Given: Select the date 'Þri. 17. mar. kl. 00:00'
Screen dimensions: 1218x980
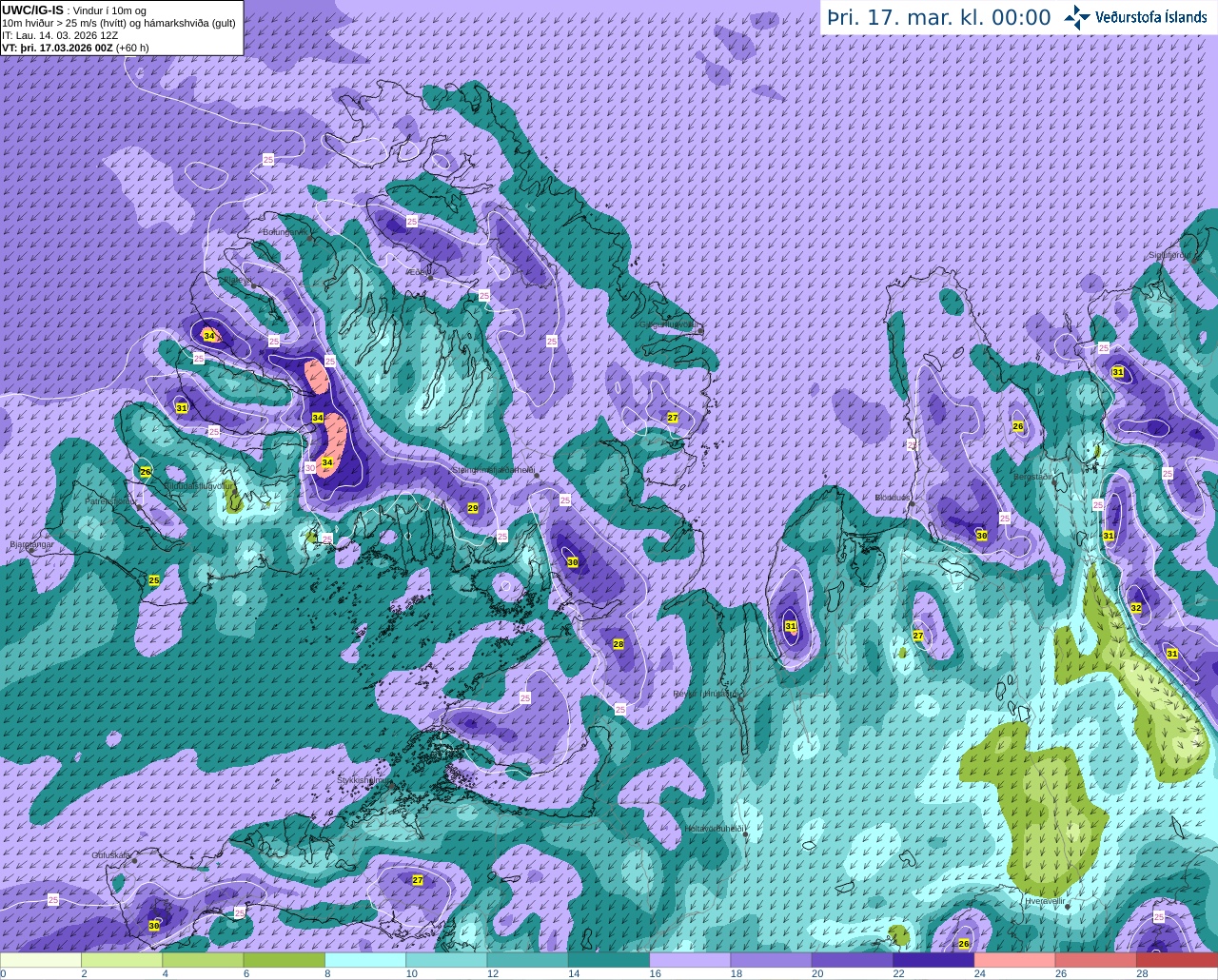Looking at the screenshot, I should click(939, 18).
